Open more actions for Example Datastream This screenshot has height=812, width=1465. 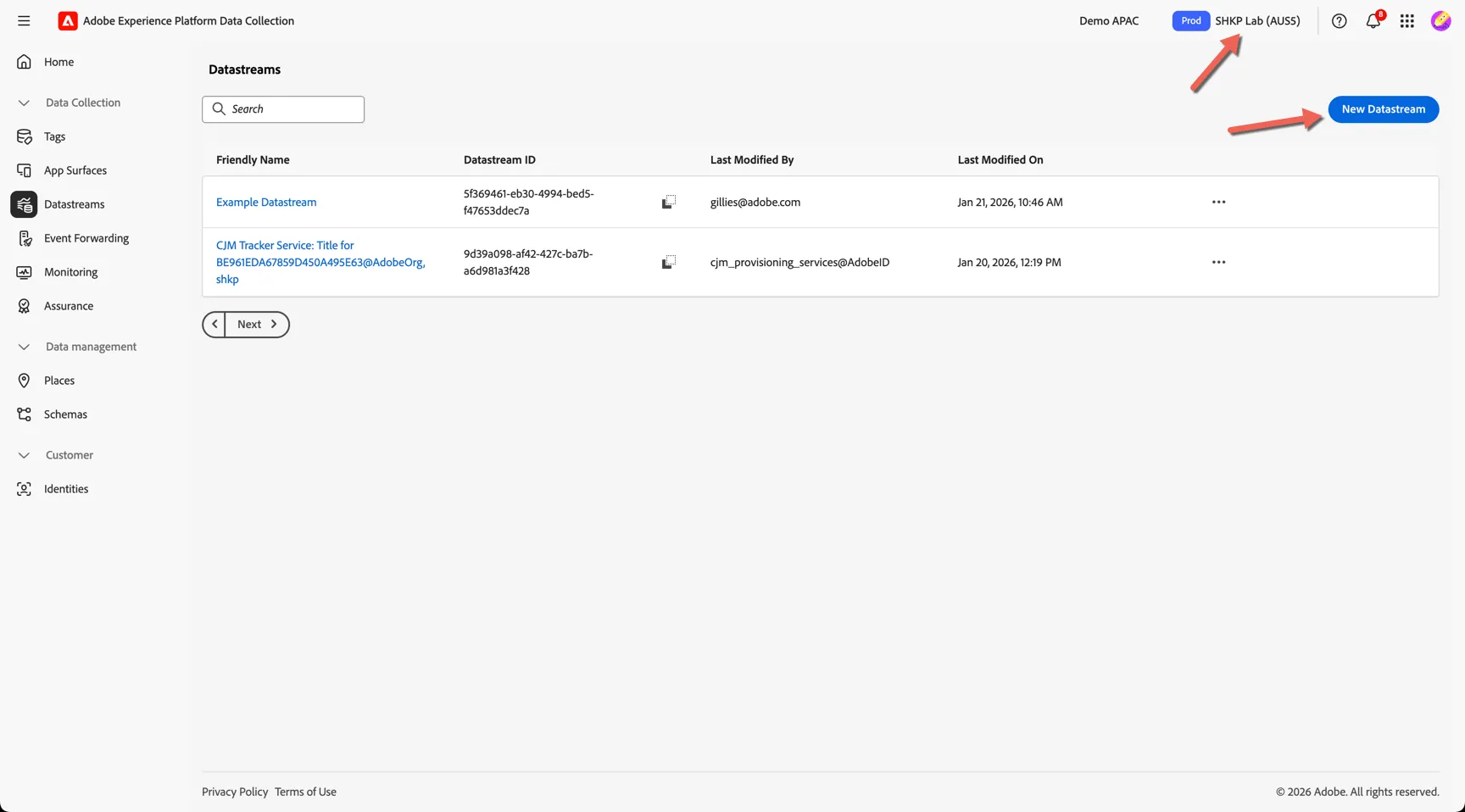coord(1218,202)
